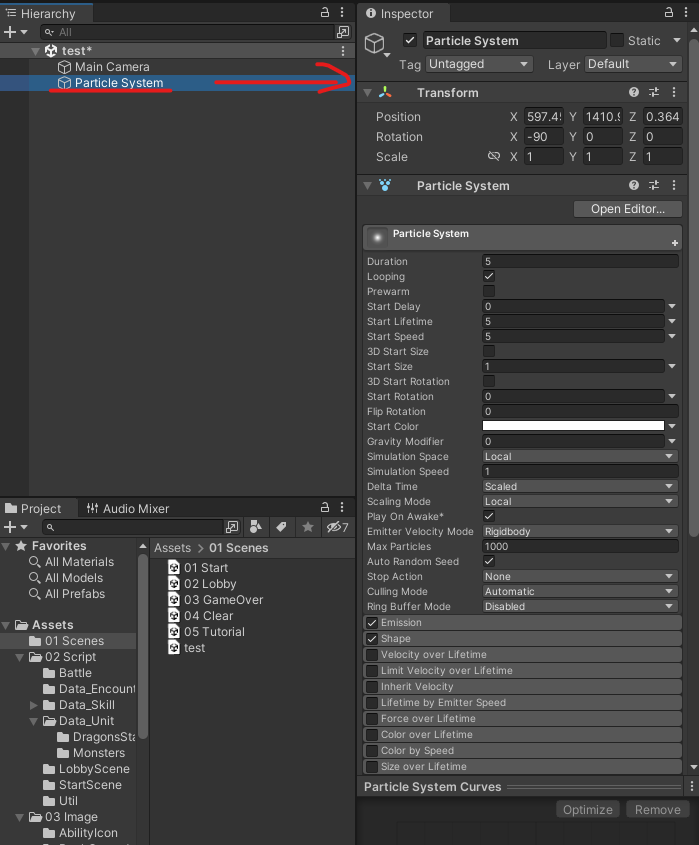Screen dimensions: 699x845
Task: Open the Emitter Velocity Mode dropdown
Action: pyautogui.click(x=580, y=531)
